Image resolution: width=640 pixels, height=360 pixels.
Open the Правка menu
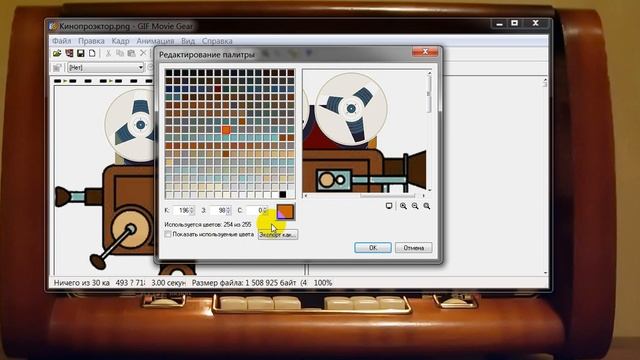91,41
